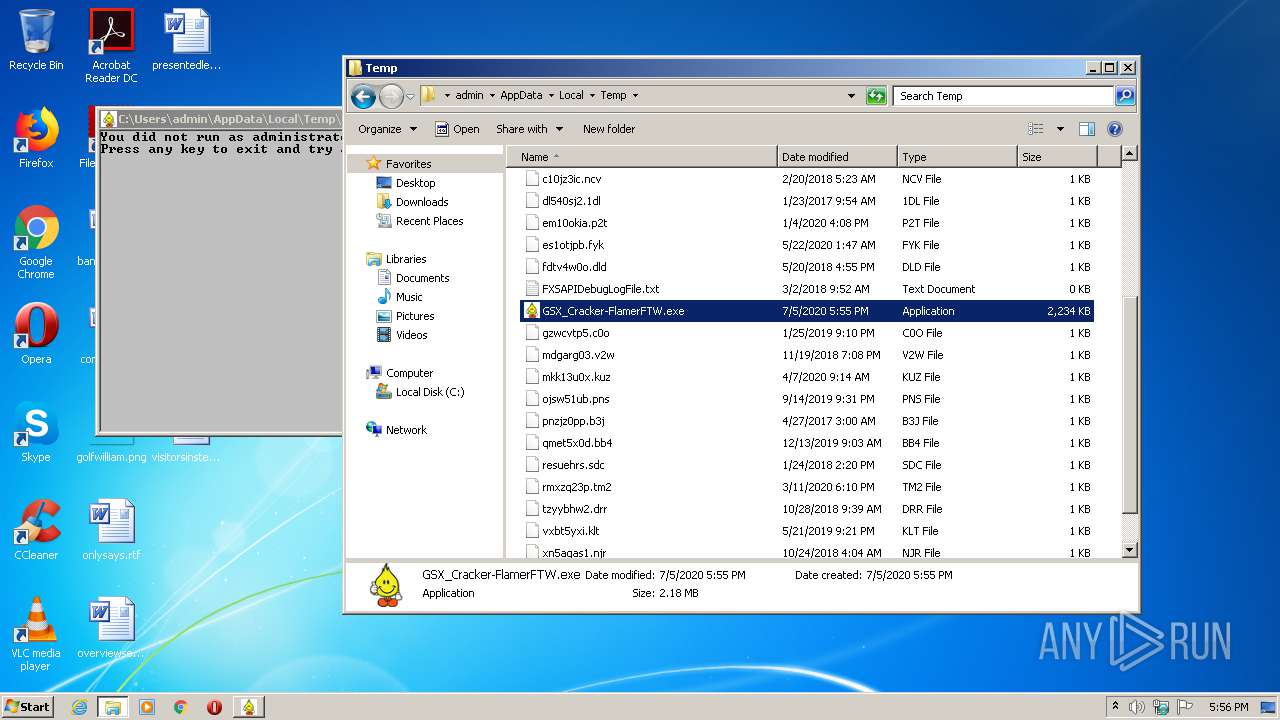
Task: Click admin breadcrumb segment
Action: point(469,96)
